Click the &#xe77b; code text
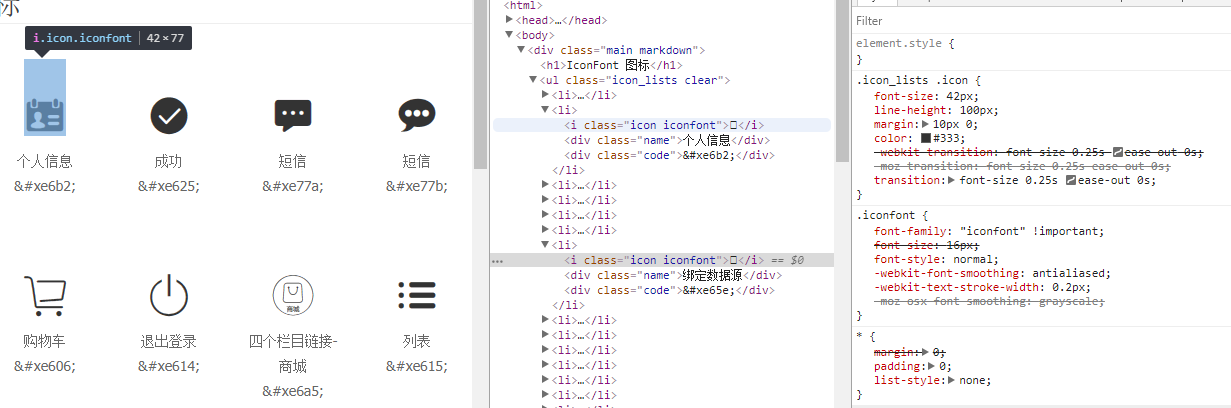Image resolution: width=1231 pixels, height=408 pixels. coord(417,185)
